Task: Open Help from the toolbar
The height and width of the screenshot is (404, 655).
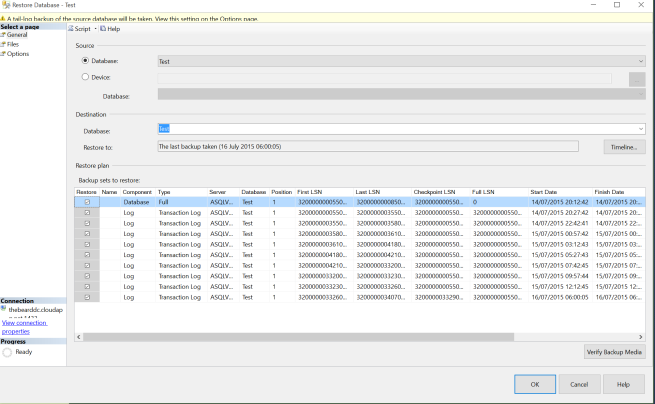Action: [x=110, y=29]
